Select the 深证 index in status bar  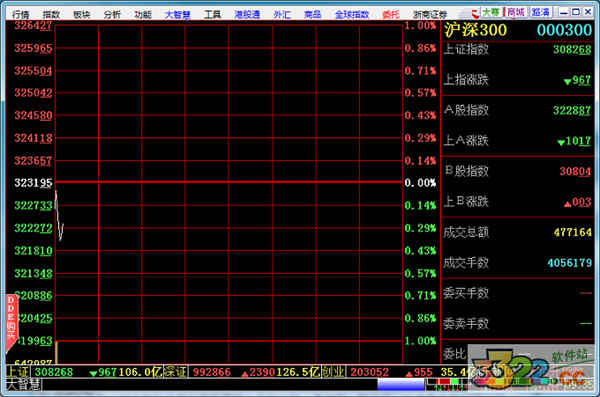click(x=175, y=372)
